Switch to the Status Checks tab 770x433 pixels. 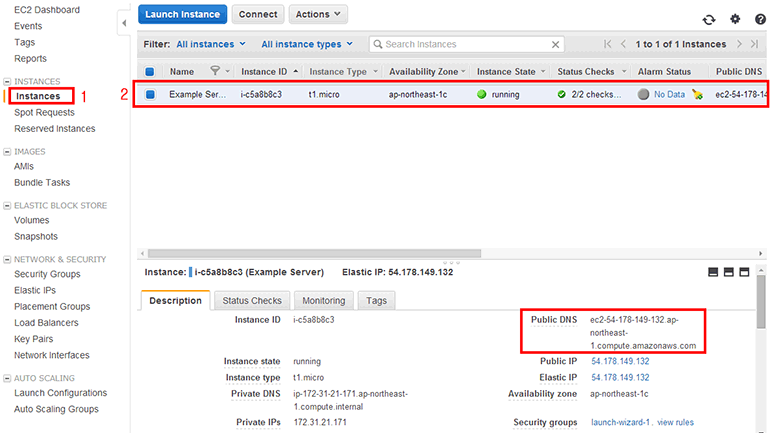252,300
